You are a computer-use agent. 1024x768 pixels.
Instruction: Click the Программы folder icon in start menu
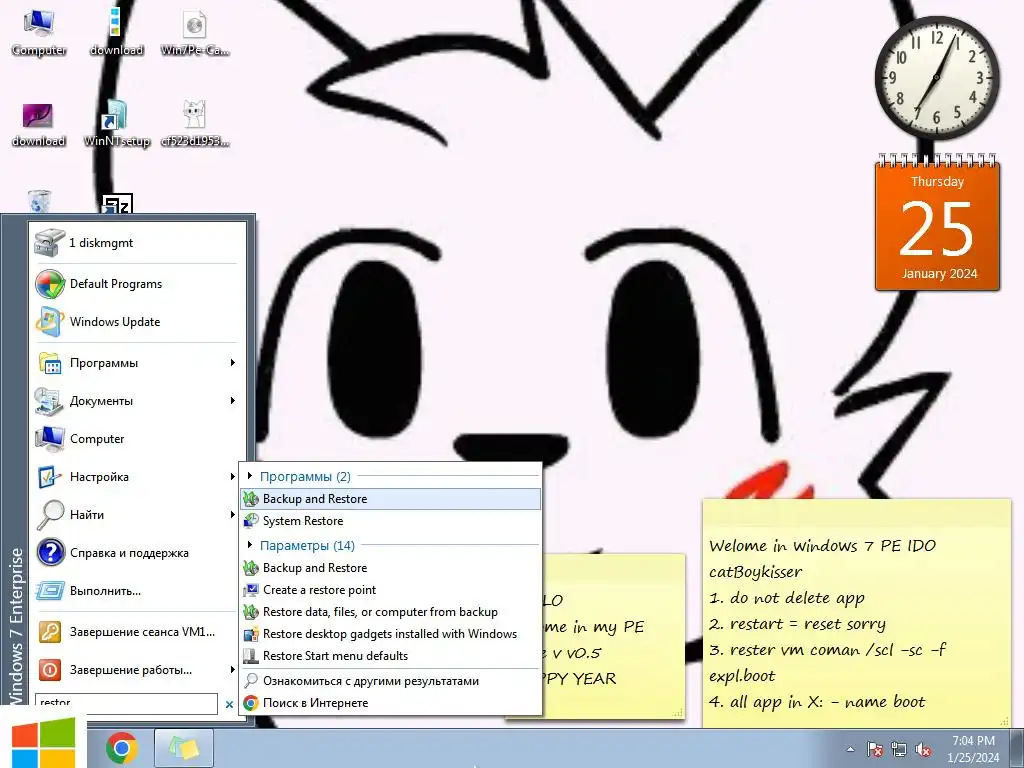click(x=50, y=363)
